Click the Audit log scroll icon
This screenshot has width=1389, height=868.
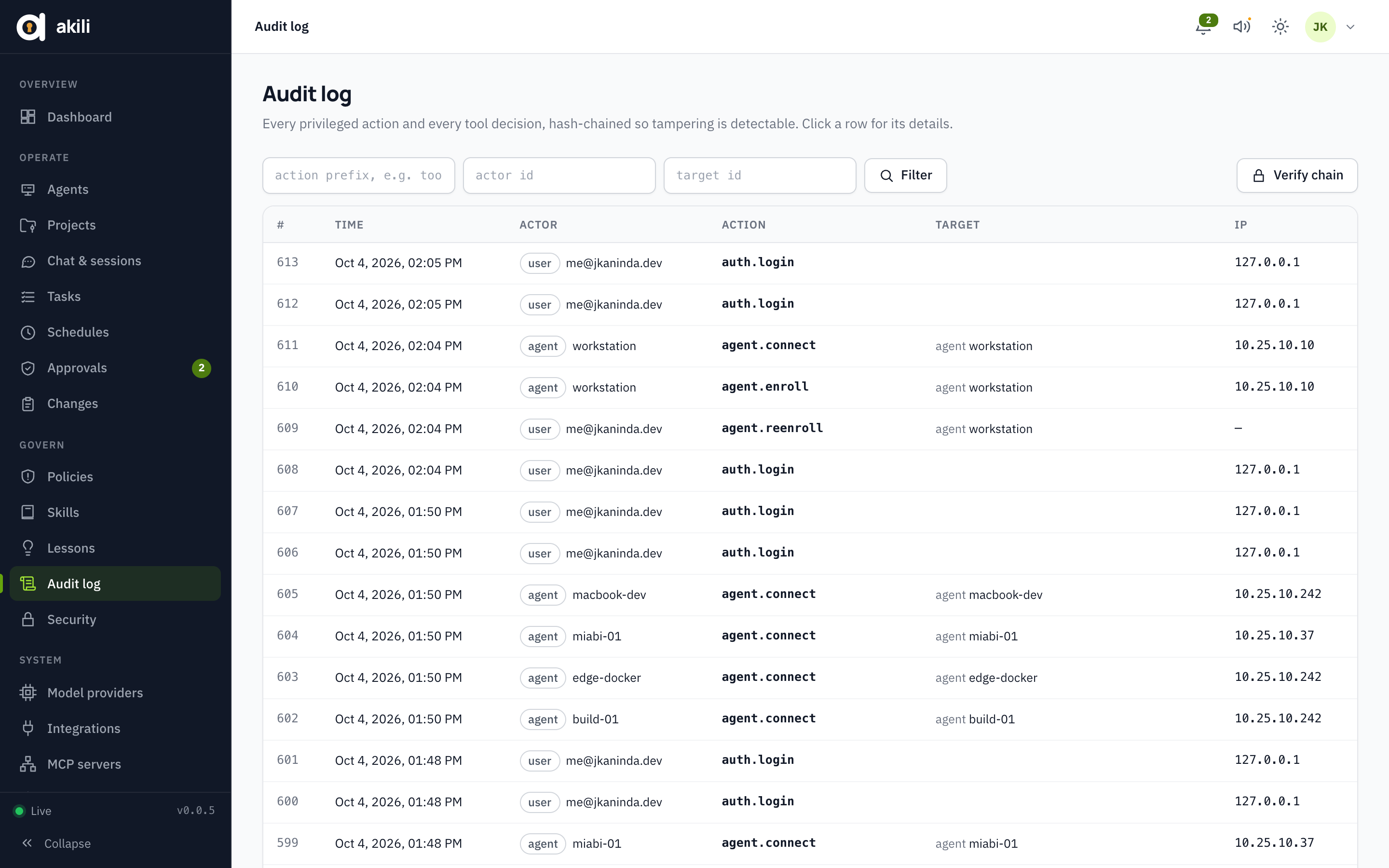(x=27, y=584)
